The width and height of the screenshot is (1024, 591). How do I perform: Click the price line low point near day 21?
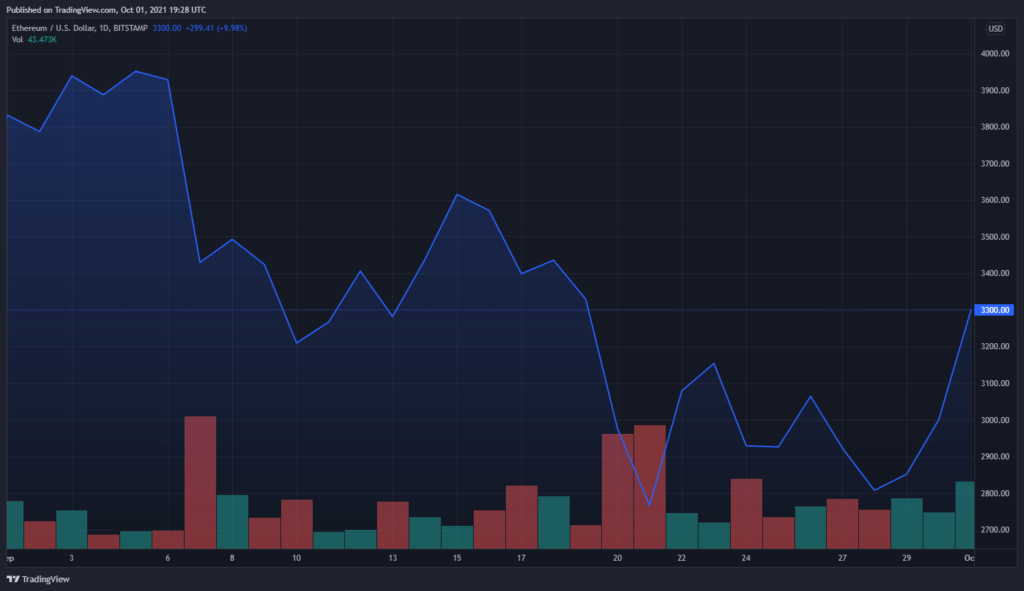pyautogui.click(x=649, y=505)
